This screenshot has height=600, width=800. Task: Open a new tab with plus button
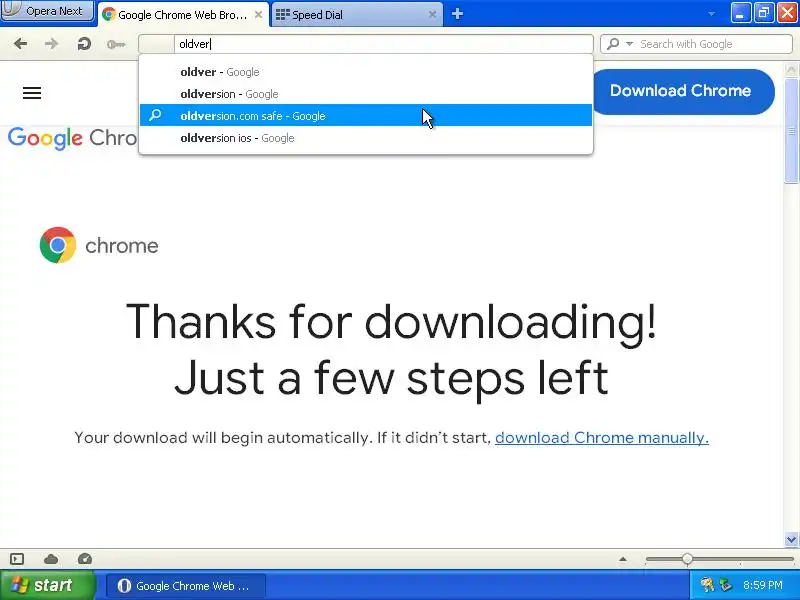(x=457, y=14)
